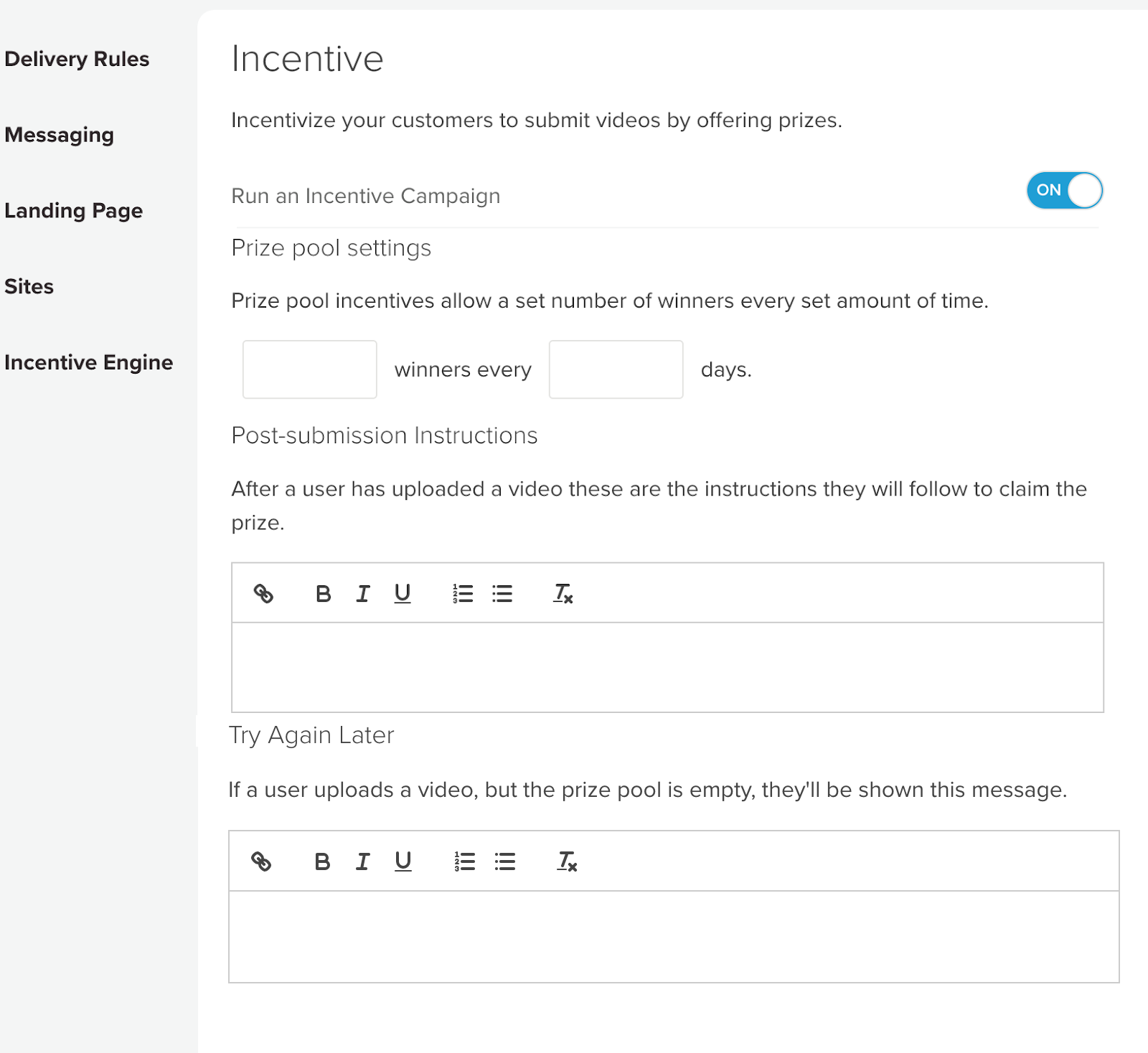Open Delivery Rules section
The width and height of the screenshot is (1148, 1053).
tap(77, 59)
